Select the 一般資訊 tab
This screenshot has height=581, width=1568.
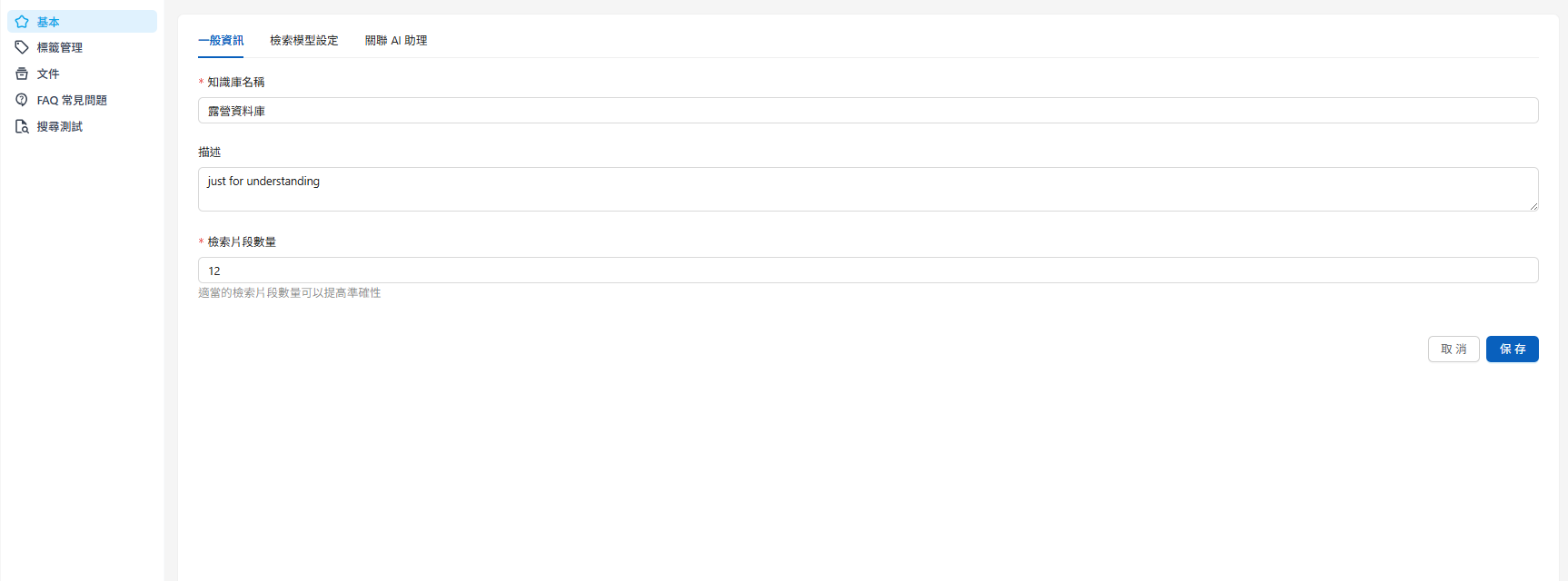pyautogui.click(x=221, y=40)
